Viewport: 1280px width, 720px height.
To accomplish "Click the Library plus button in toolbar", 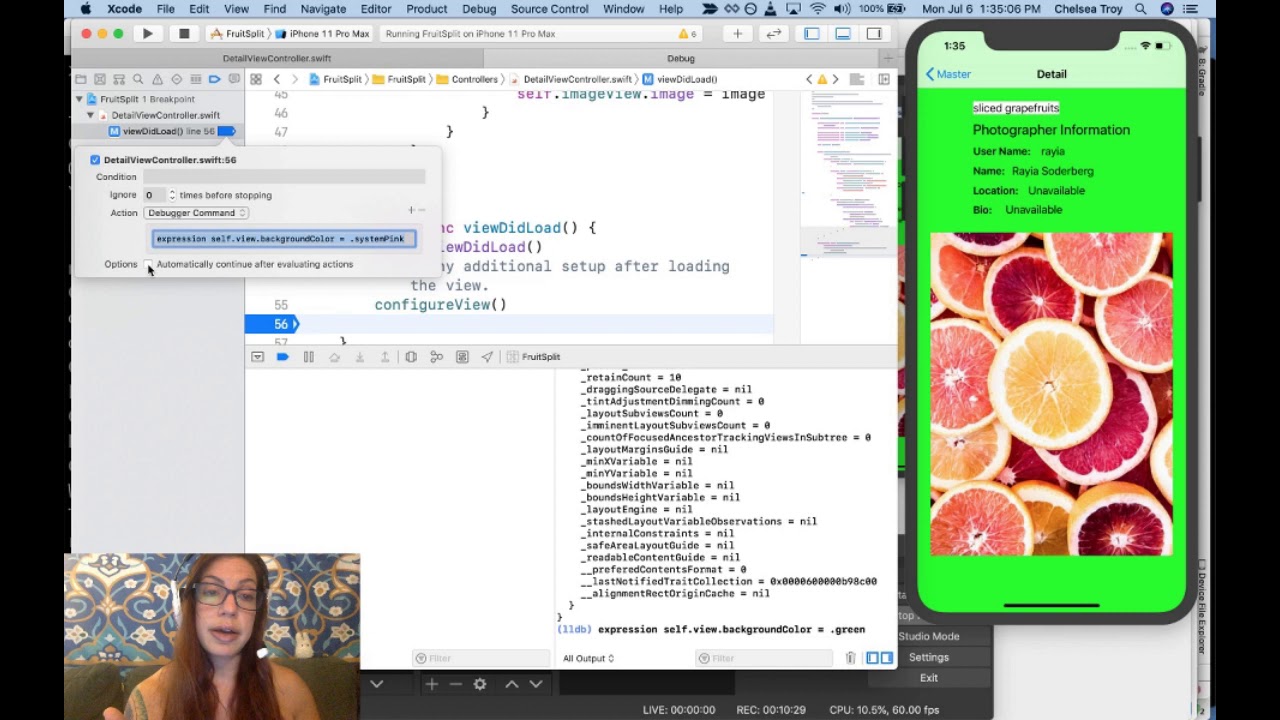I will [x=737, y=34].
